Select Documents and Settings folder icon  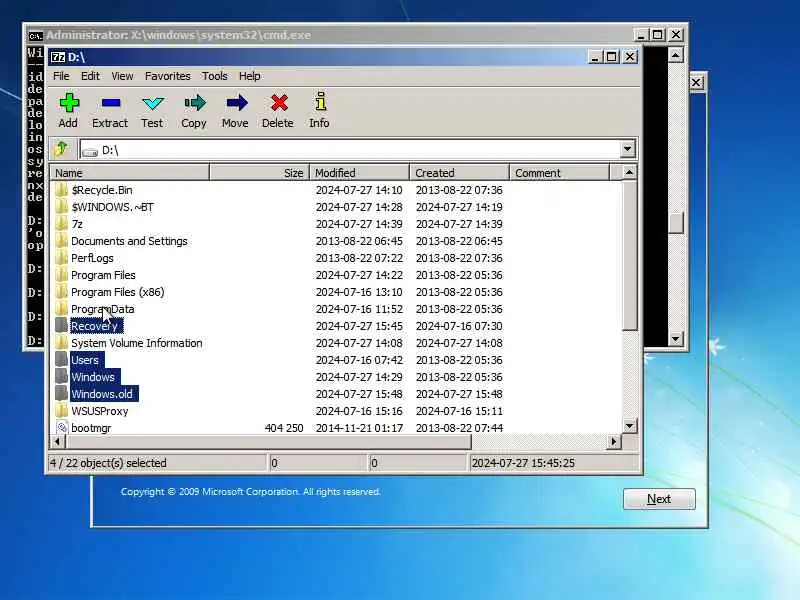point(61,241)
